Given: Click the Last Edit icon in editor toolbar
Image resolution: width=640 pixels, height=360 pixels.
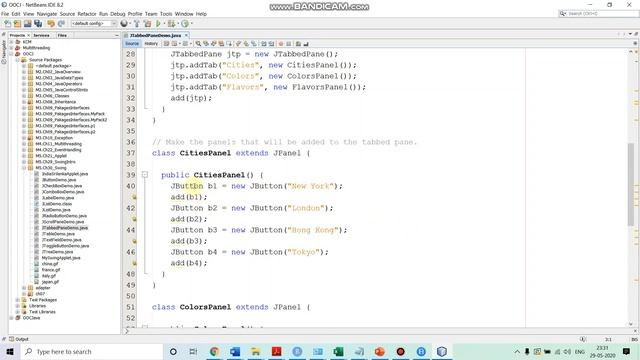Looking at the screenshot, I should click(167, 44).
